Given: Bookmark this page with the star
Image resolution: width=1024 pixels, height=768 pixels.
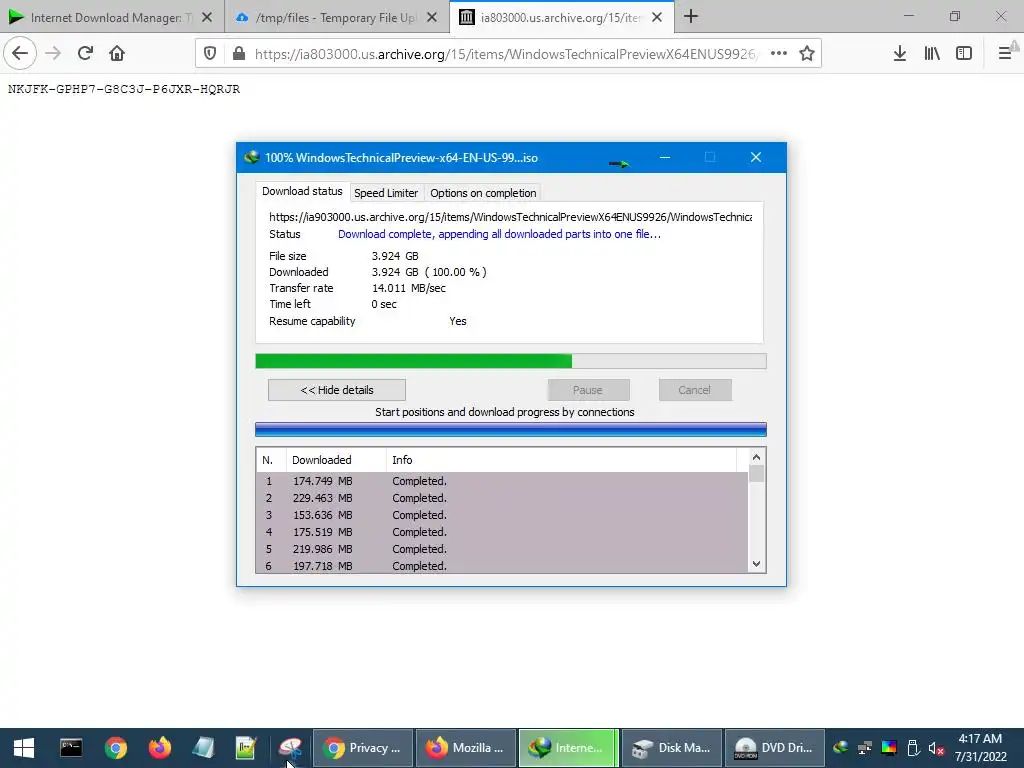Looking at the screenshot, I should 807,54.
